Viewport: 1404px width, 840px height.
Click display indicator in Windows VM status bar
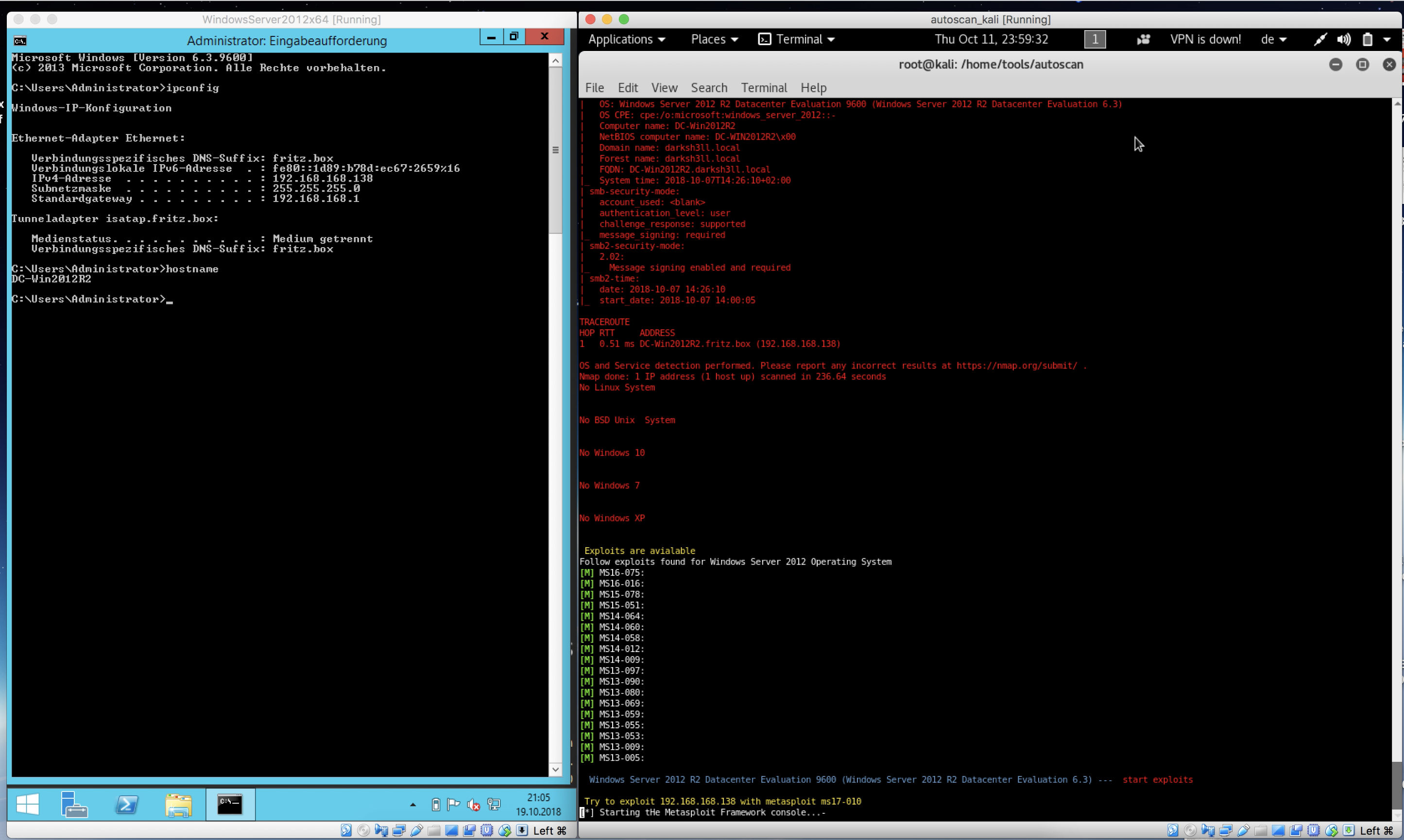pos(451,830)
